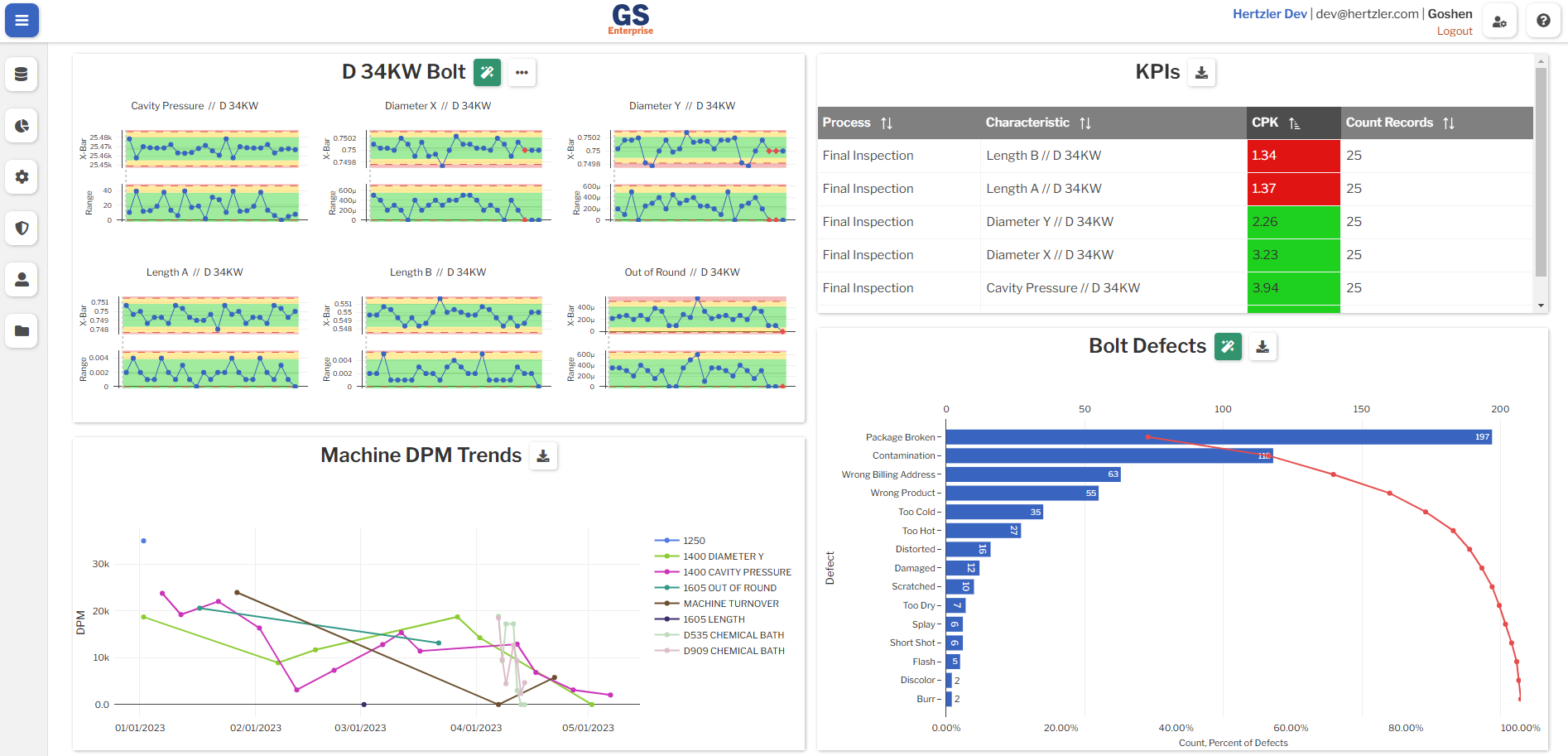This screenshot has width=1568, height=756.
Task: Open the hamburger navigation menu
Action: click(22, 20)
